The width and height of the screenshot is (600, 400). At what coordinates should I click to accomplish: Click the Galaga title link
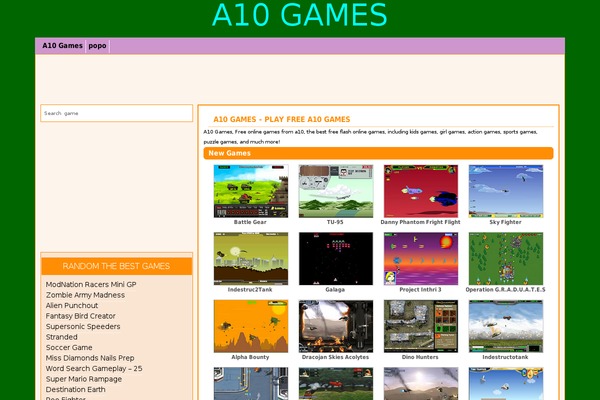pyautogui.click(x=335, y=290)
